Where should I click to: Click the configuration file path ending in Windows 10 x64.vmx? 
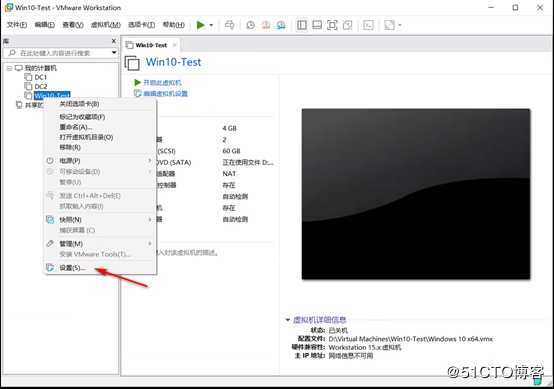click(411, 339)
